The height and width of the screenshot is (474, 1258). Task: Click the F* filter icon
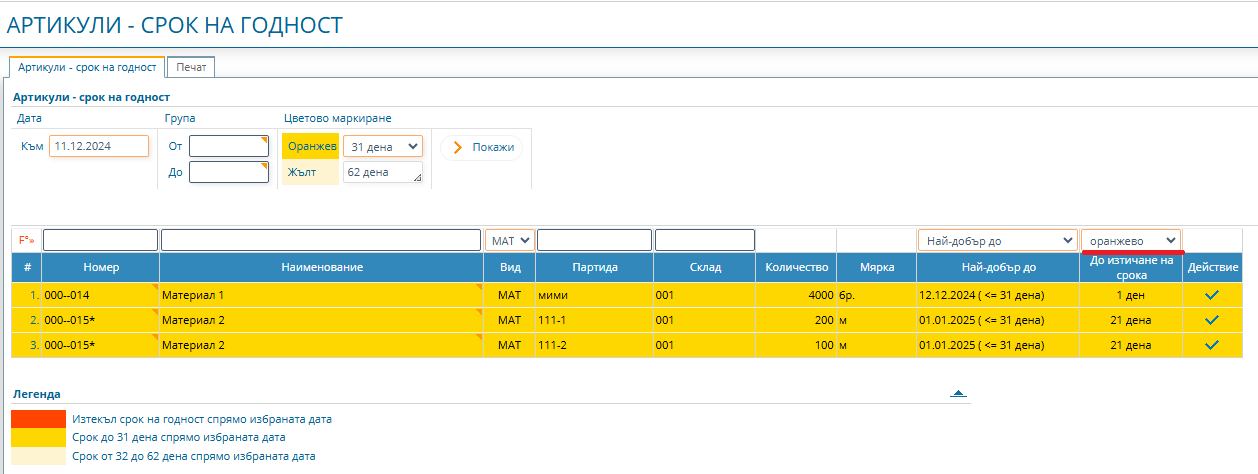tap(27, 240)
